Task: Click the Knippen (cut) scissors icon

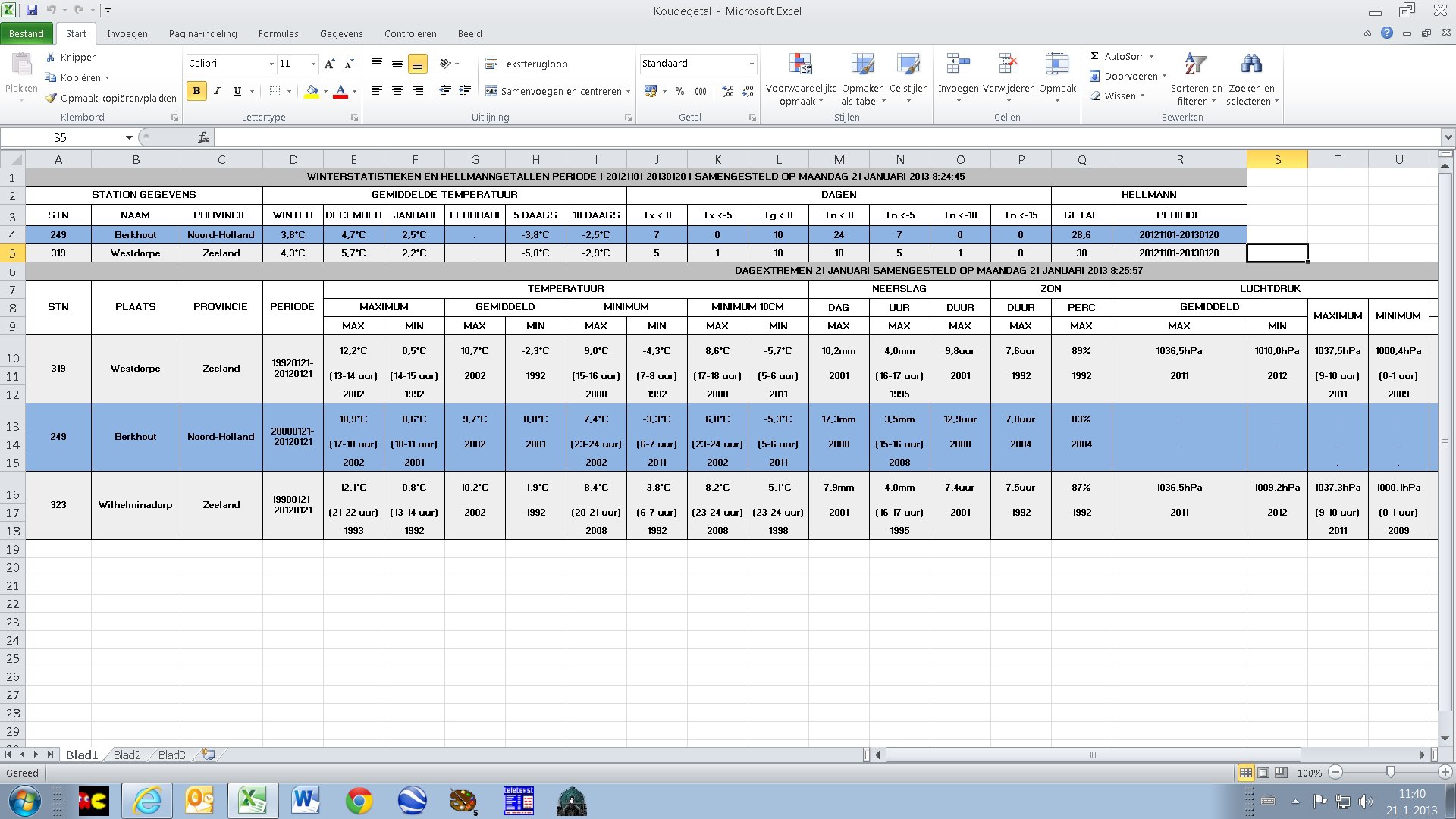Action: click(x=51, y=57)
